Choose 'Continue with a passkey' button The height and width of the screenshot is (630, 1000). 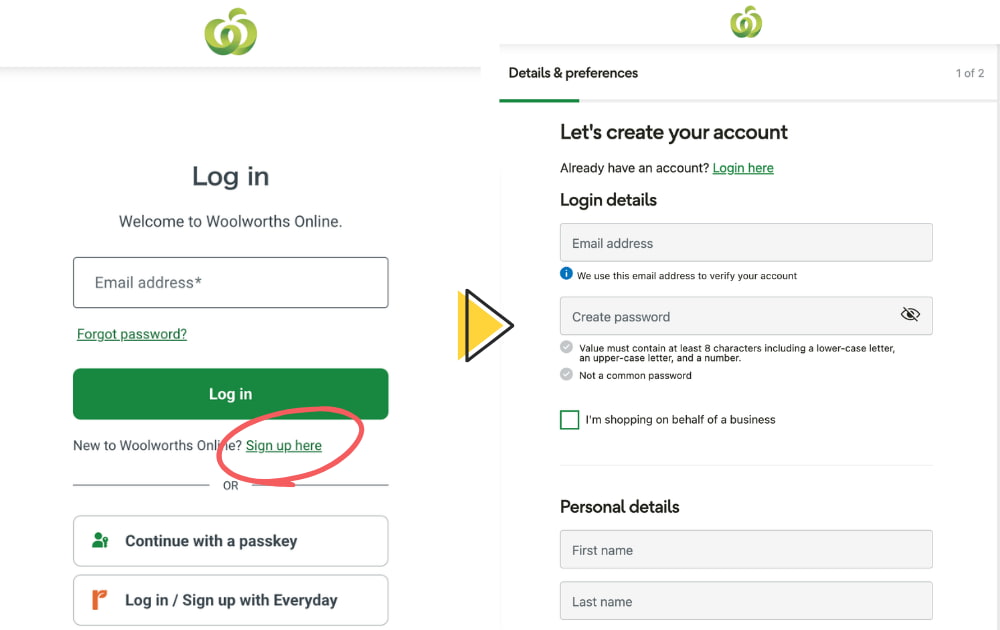(x=230, y=541)
